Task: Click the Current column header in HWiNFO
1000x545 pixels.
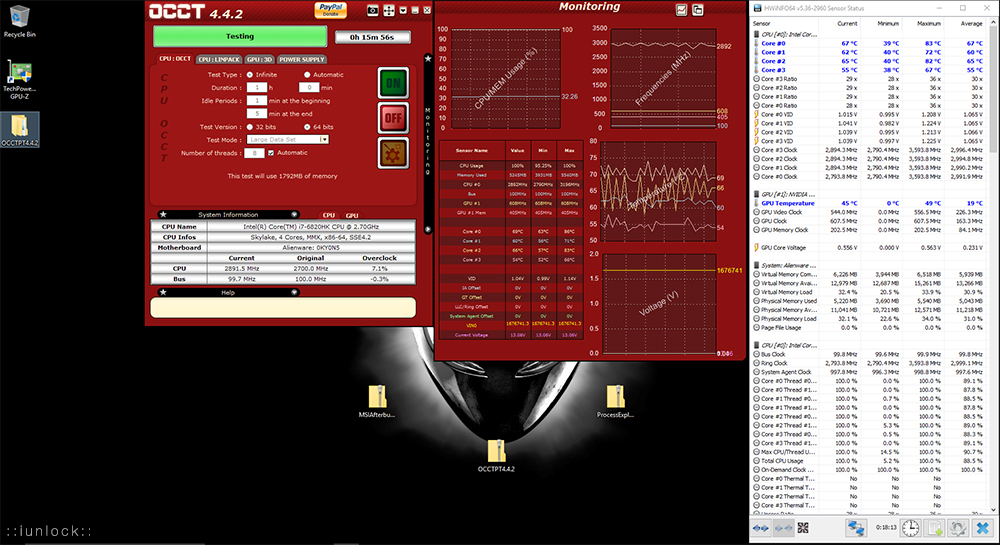Action: [846, 24]
